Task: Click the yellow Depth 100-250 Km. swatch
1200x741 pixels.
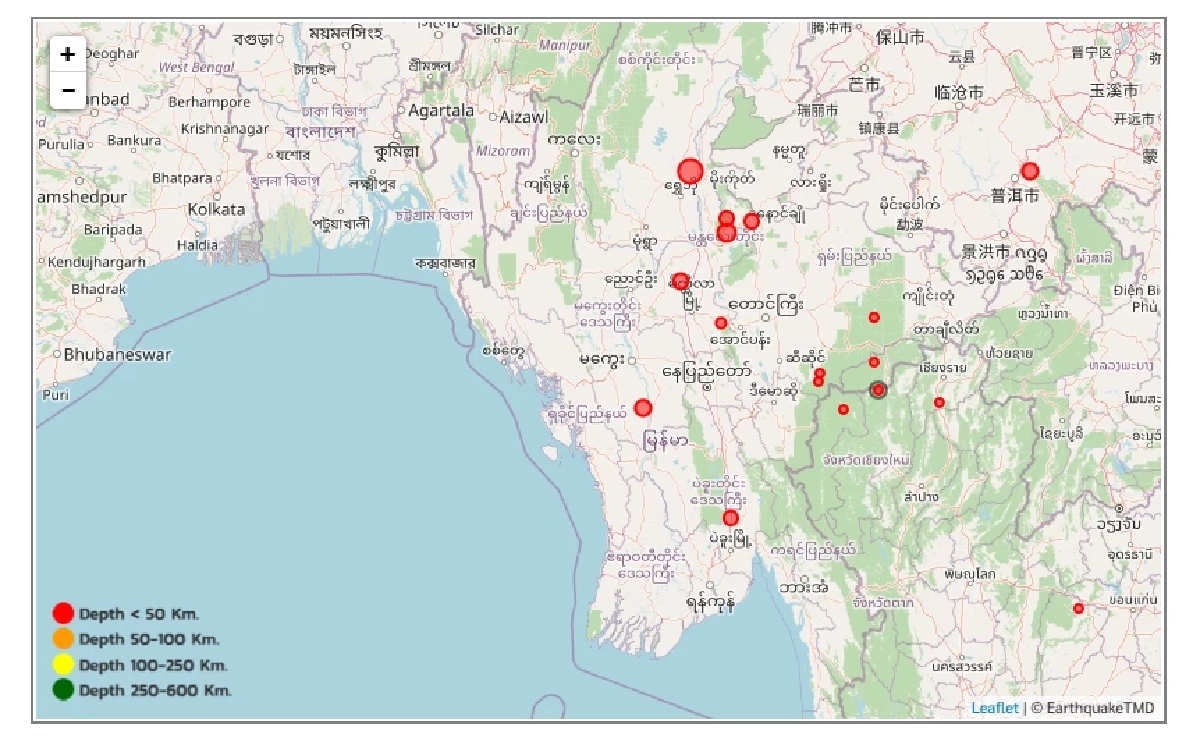Action: pos(64,665)
